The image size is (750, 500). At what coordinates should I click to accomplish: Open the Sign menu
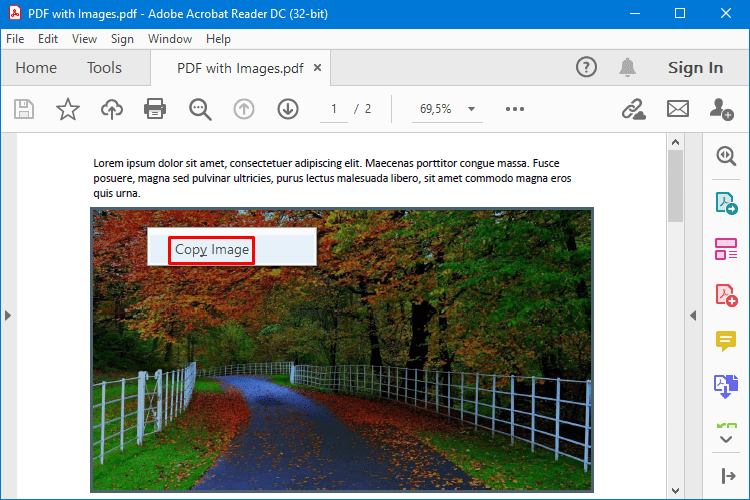(x=122, y=39)
